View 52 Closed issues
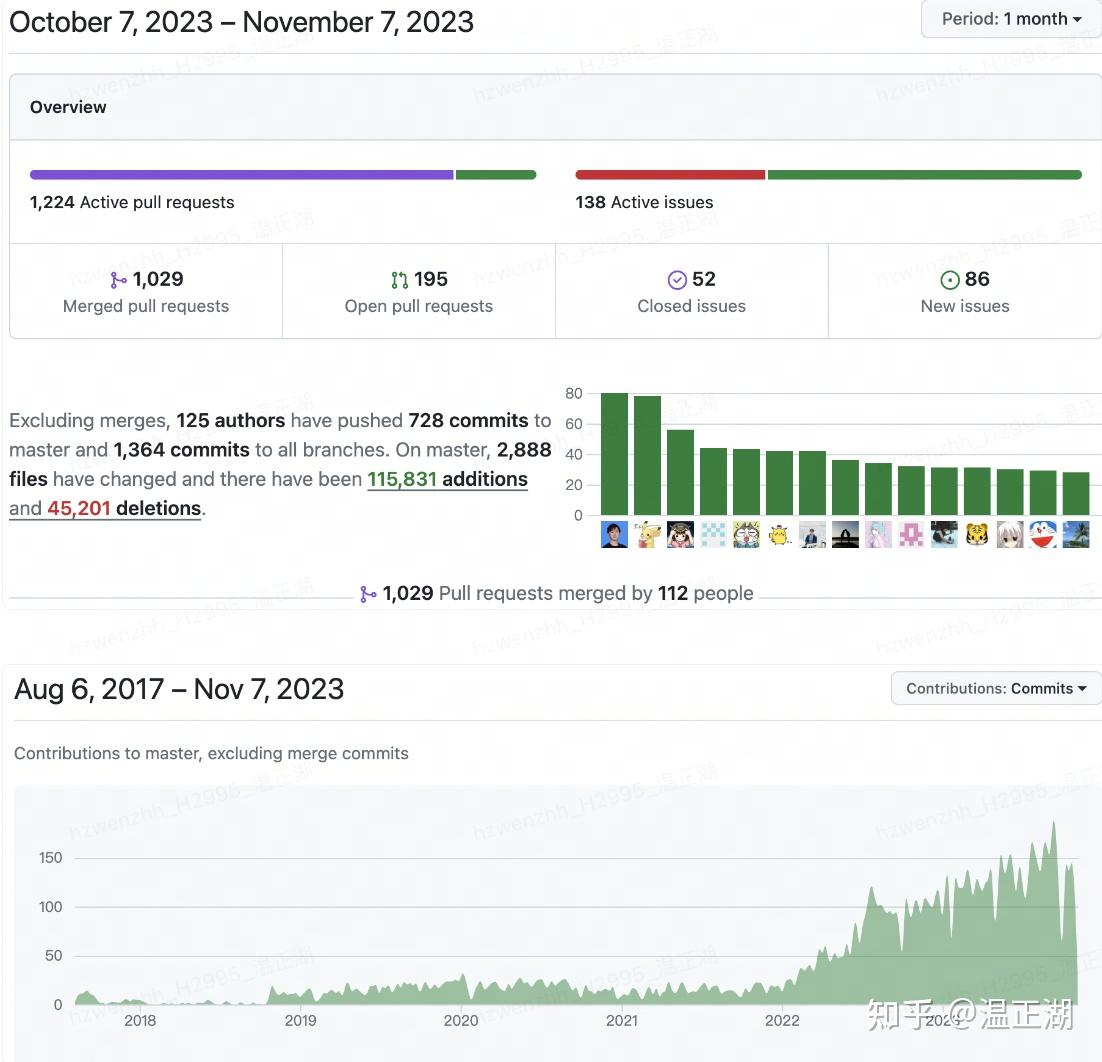This screenshot has height=1062, width=1102. tap(692, 291)
